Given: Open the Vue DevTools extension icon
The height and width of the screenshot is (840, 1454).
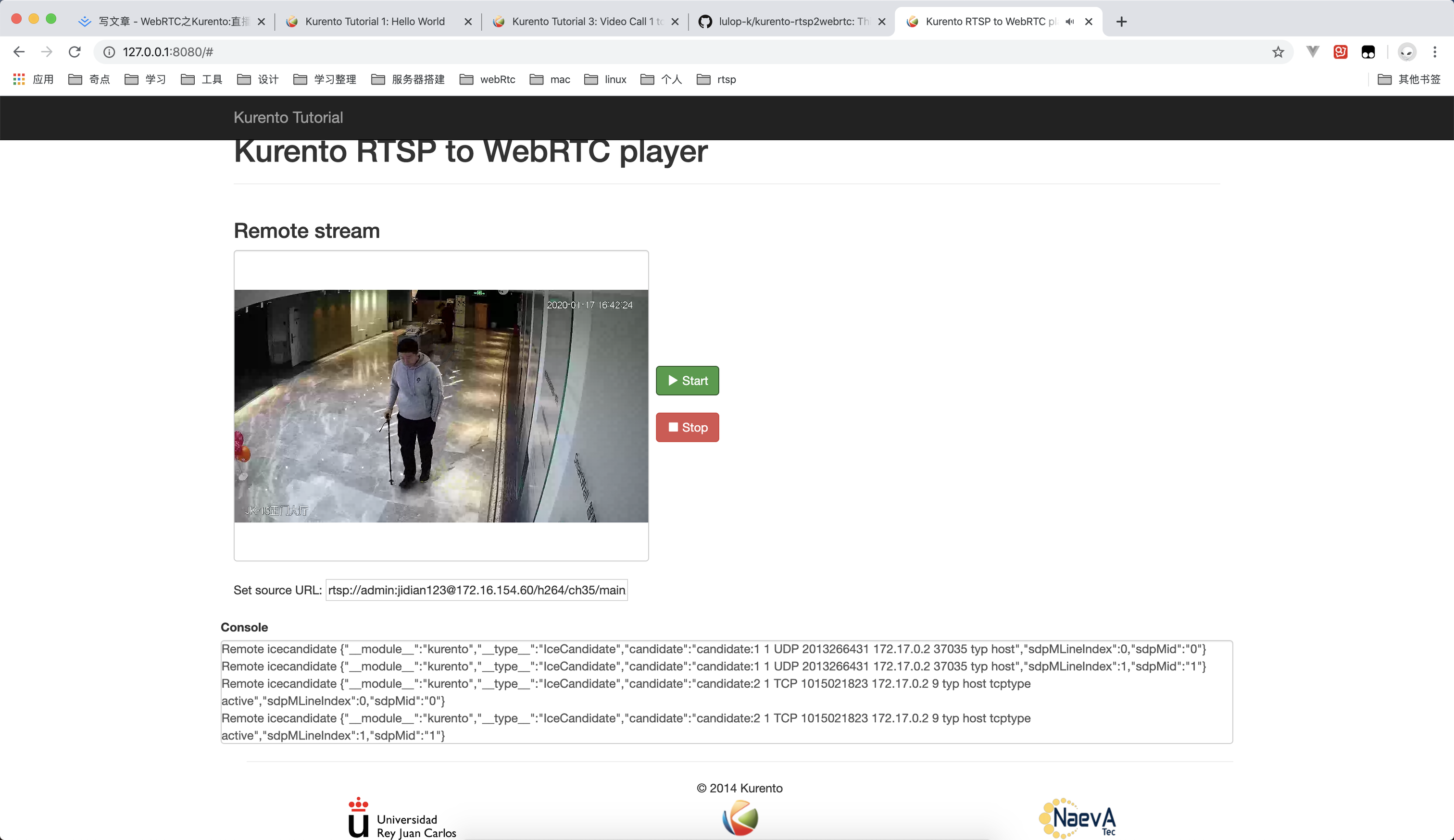Looking at the screenshot, I should (x=1312, y=52).
